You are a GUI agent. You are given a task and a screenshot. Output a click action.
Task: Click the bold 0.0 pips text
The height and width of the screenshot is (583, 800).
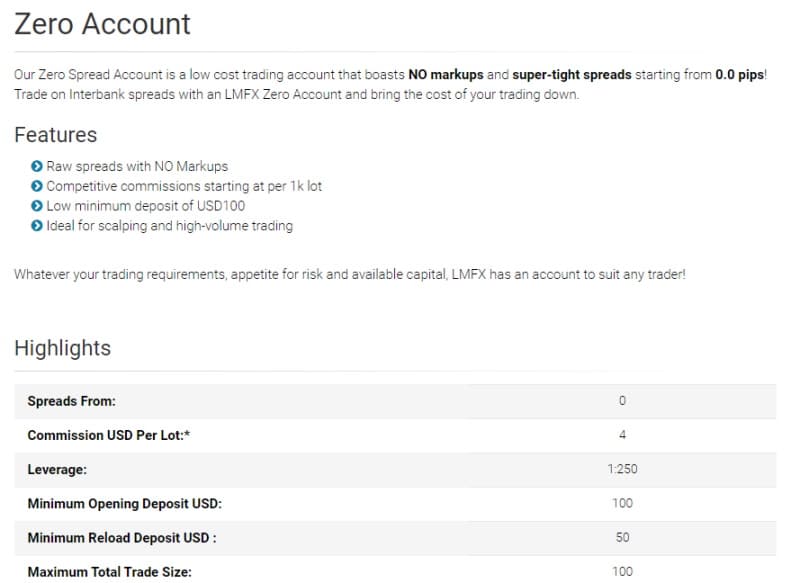point(739,74)
